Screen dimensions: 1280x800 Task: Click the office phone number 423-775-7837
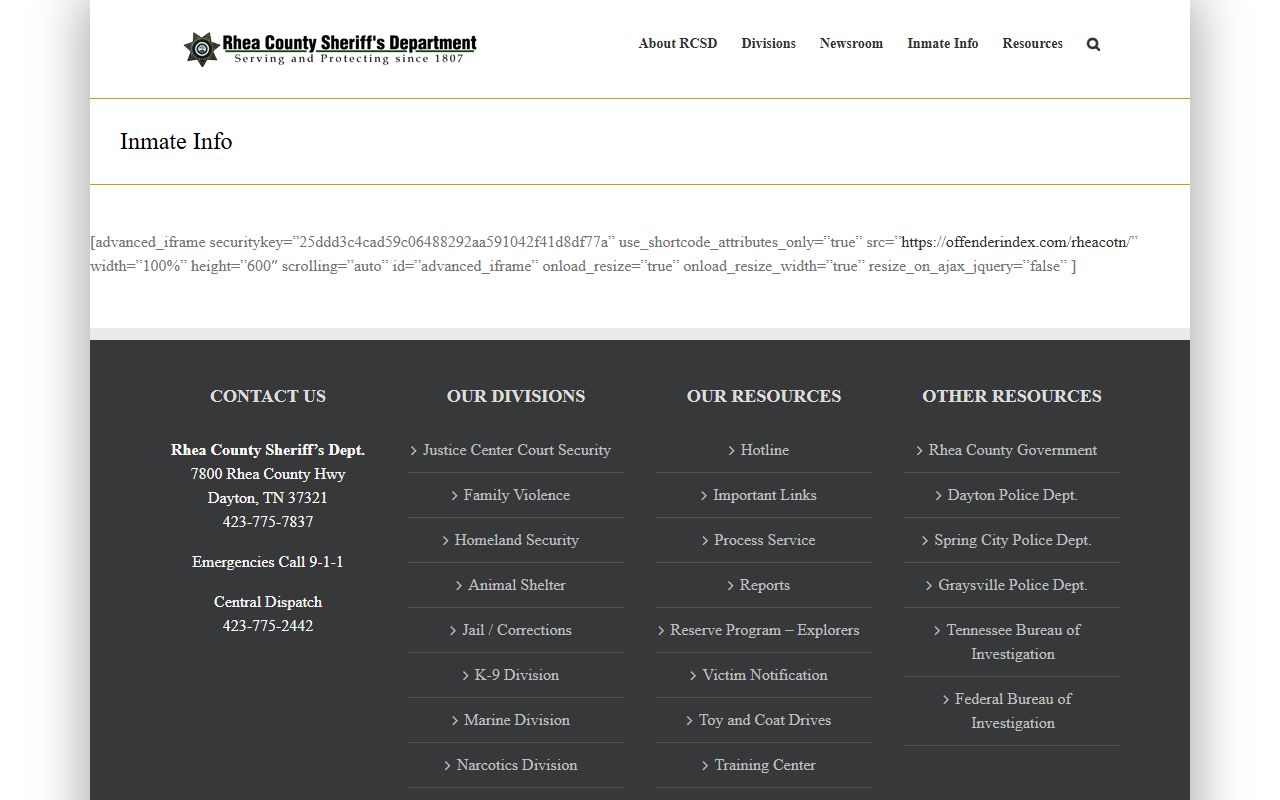pyautogui.click(x=268, y=522)
